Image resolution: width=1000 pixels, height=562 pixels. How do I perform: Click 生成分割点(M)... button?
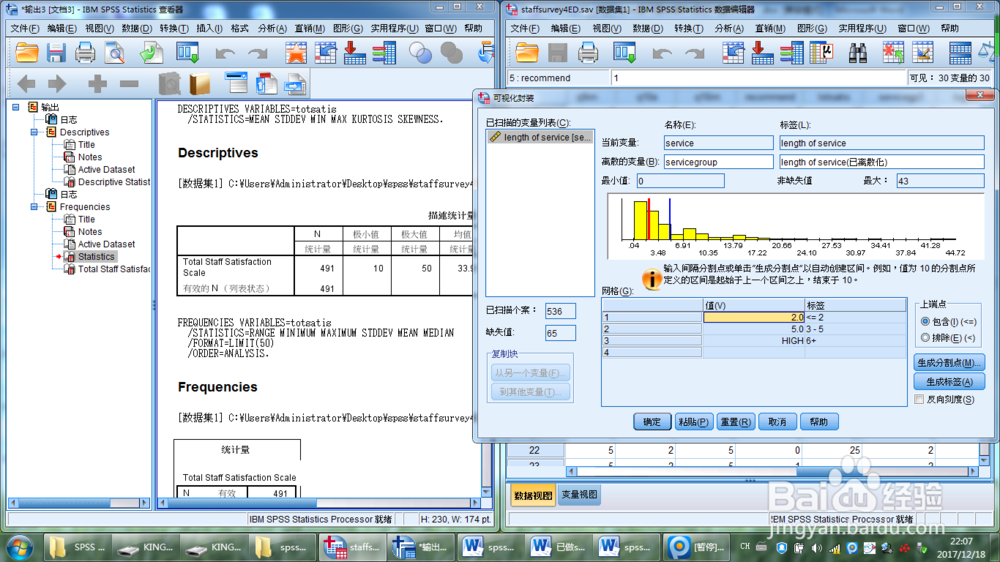tap(949, 363)
